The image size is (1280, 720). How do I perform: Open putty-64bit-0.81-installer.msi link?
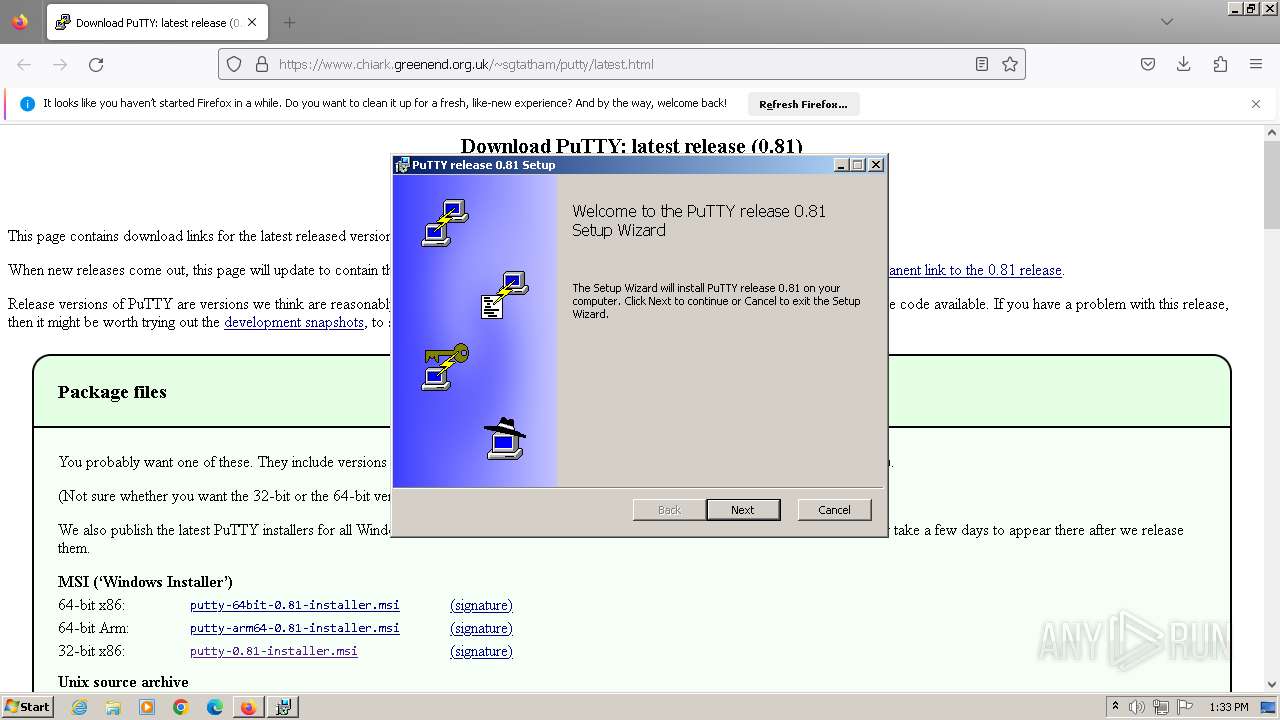point(295,605)
